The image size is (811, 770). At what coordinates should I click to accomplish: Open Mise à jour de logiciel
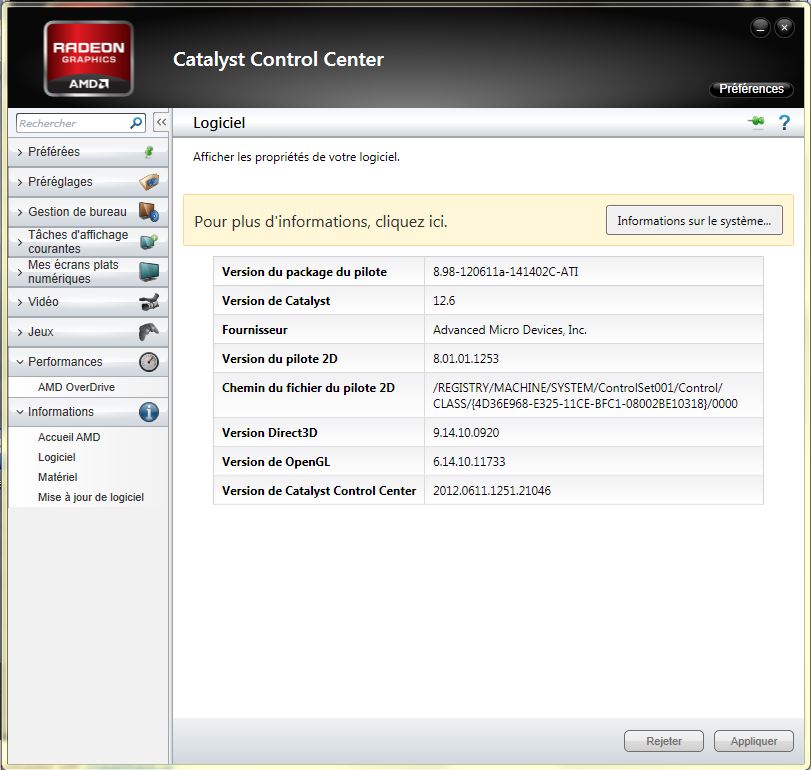(x=91, y=497)
